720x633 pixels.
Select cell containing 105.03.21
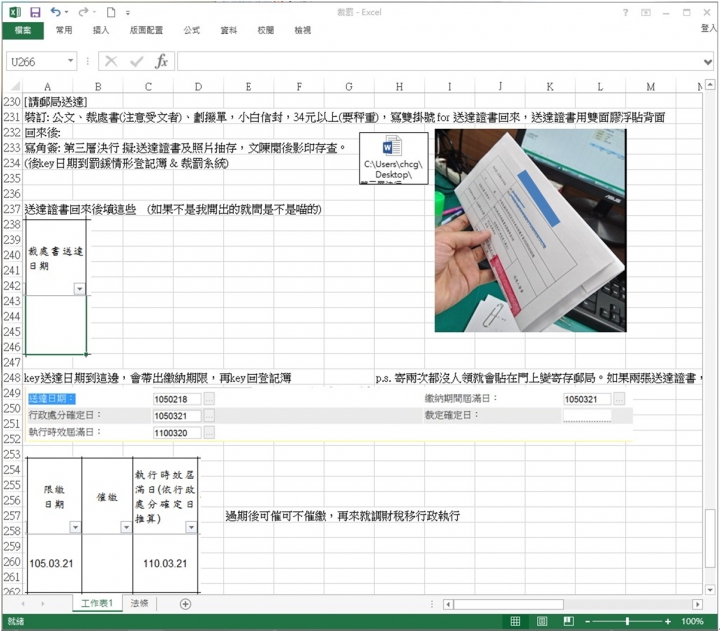pos(54,563)
